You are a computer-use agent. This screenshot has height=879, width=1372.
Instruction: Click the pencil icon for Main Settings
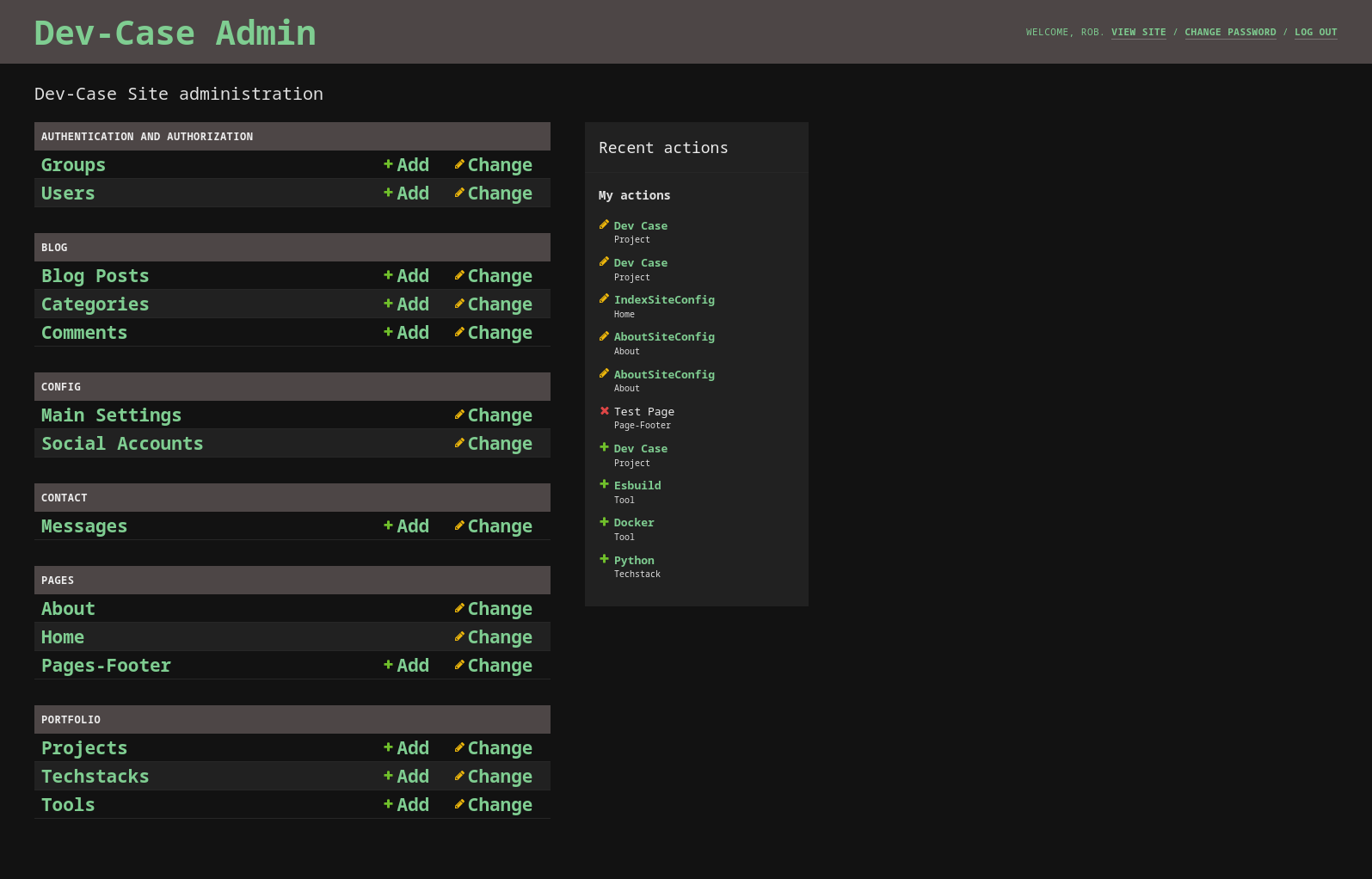tap(459, 415)
